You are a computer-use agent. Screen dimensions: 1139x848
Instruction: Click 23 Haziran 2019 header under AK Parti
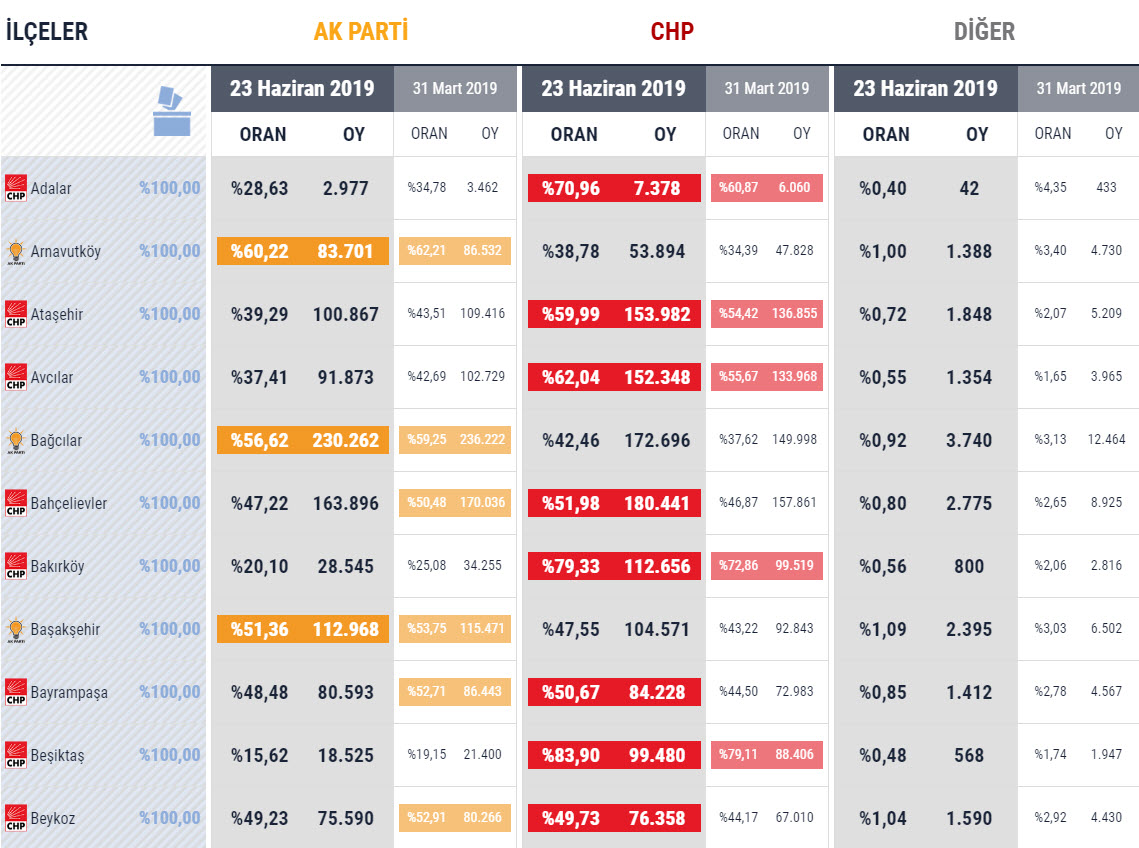coord(302,89)
